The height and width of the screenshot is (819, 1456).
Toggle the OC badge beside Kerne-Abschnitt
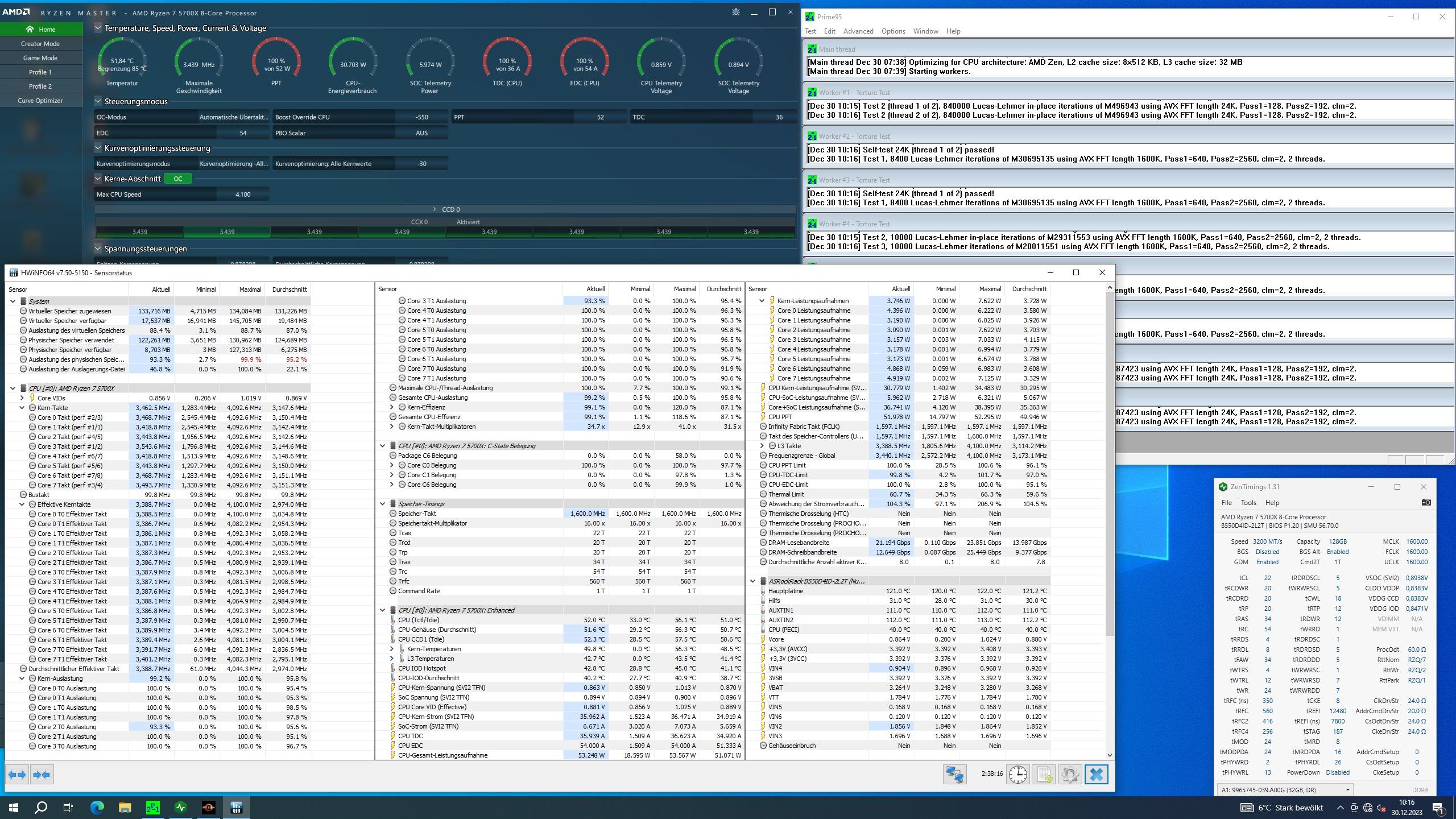coord(177,179)
